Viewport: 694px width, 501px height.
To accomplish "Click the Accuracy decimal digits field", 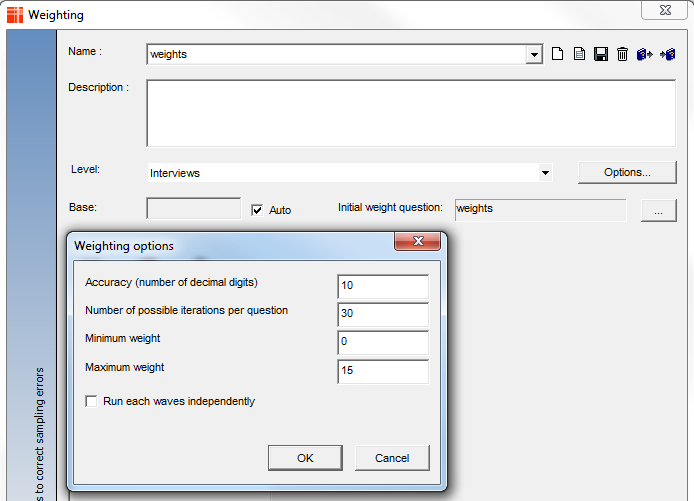I will point(383,286).
